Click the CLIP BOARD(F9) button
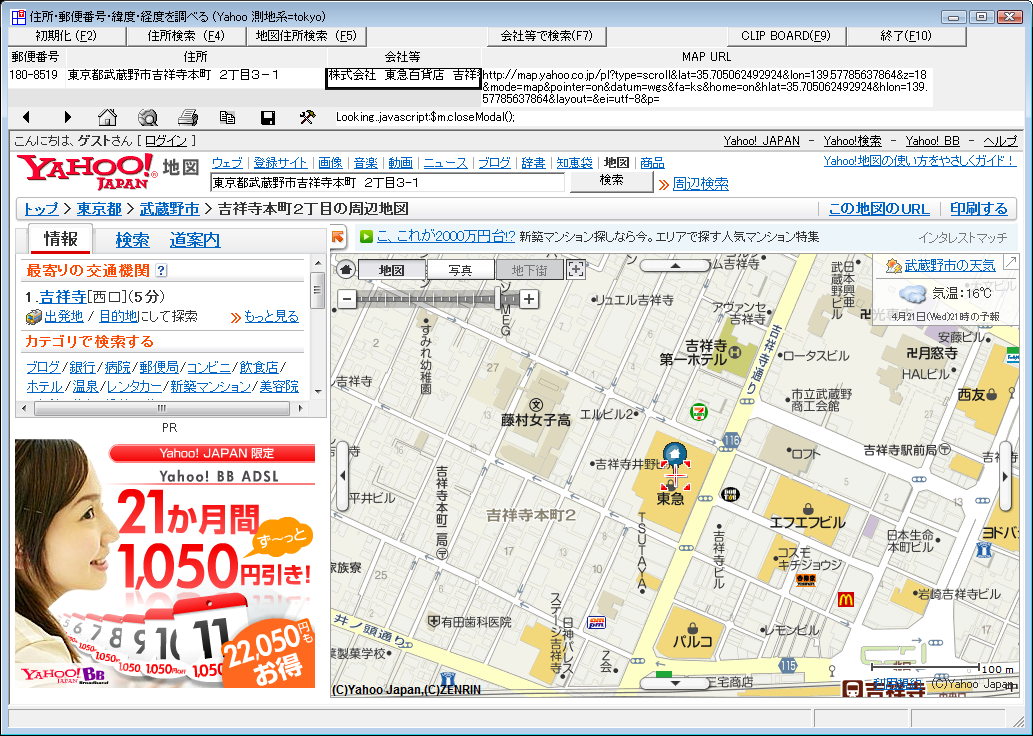 pyautogui.click(x=786, y=36)
